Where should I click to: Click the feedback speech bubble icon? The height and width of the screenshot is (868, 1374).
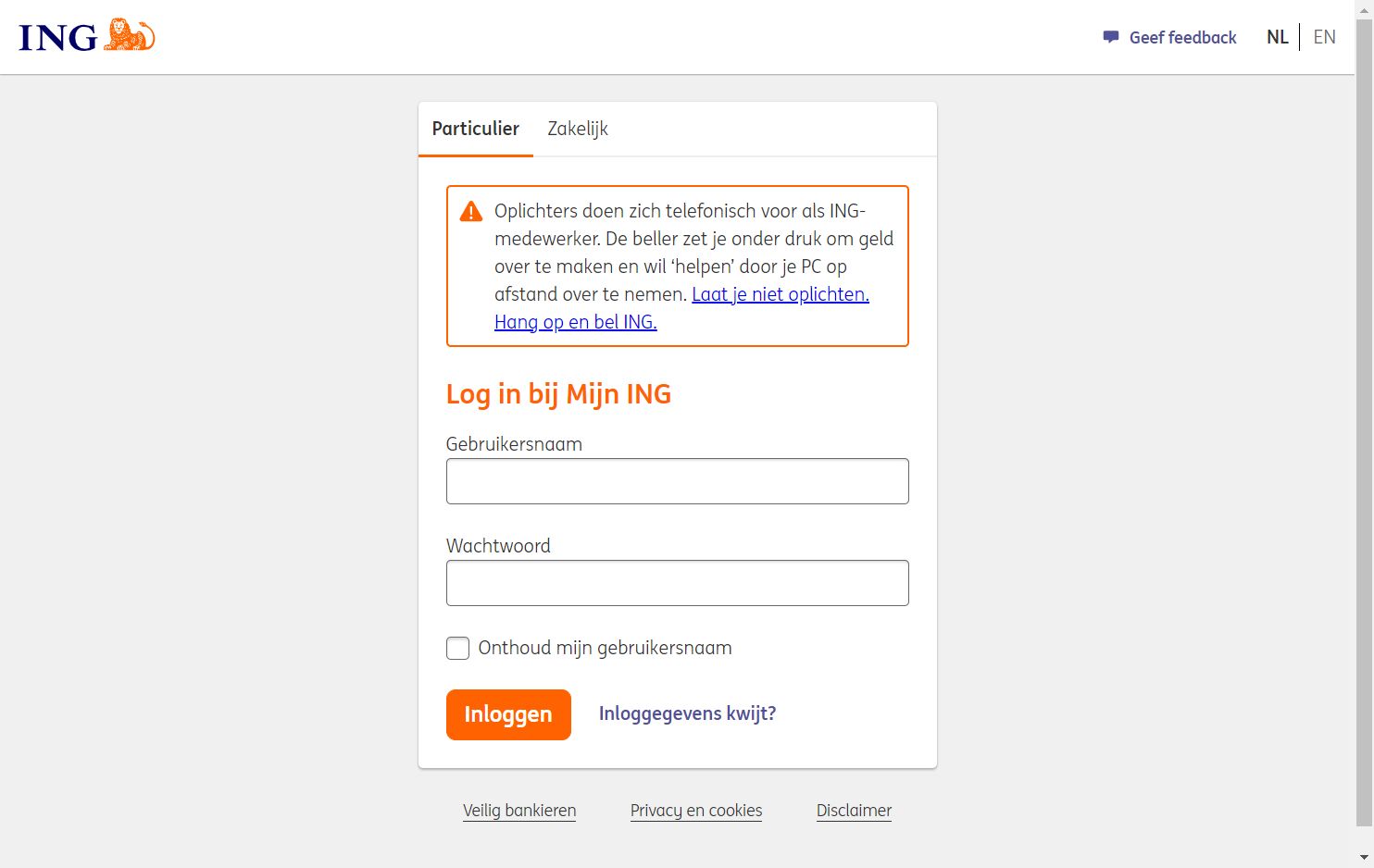(x=1111, y=37)
